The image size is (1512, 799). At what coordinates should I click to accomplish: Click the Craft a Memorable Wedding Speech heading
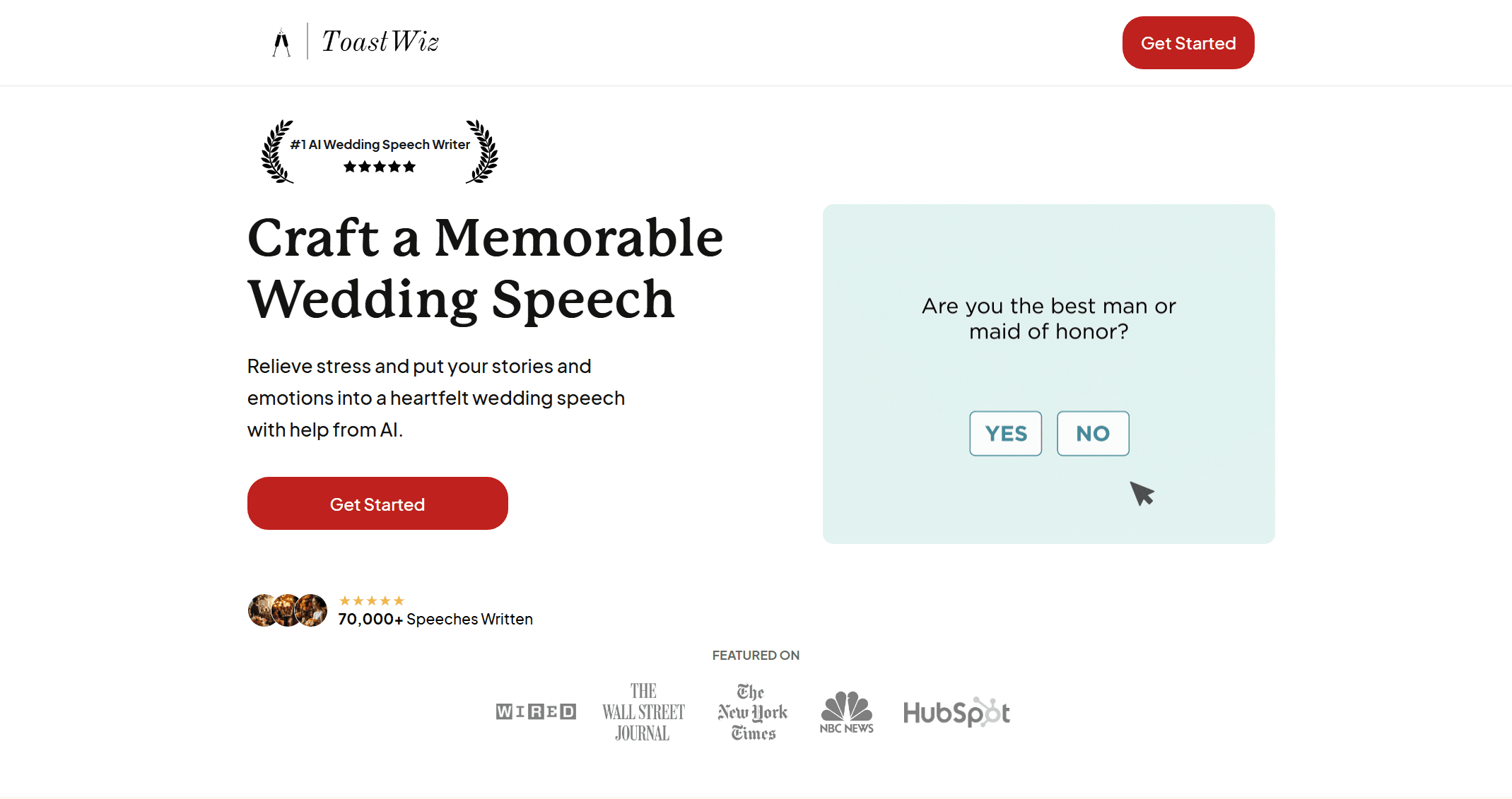click(x=485, y=268)
